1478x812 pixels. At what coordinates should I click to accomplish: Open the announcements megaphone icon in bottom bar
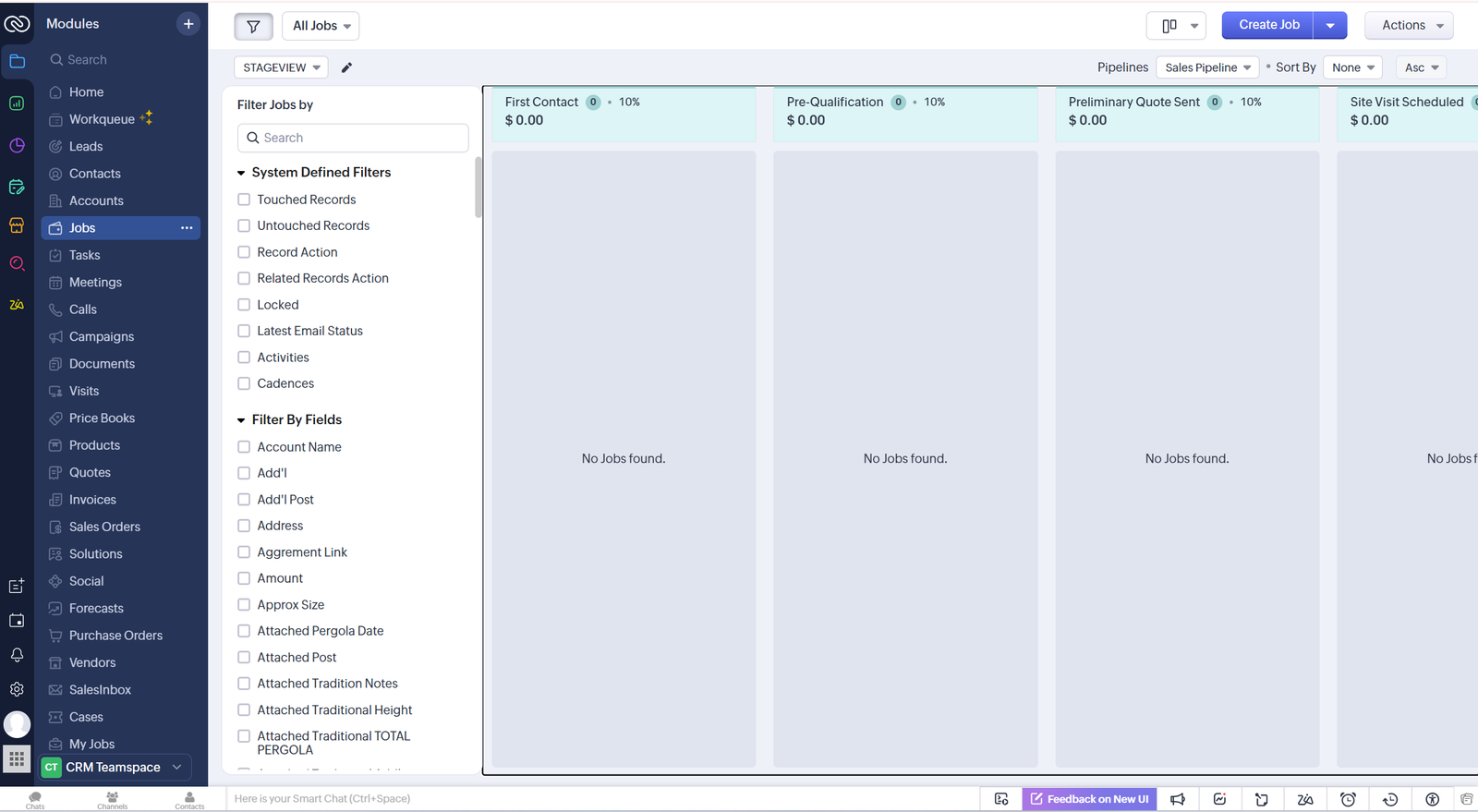pos(1178,799)
